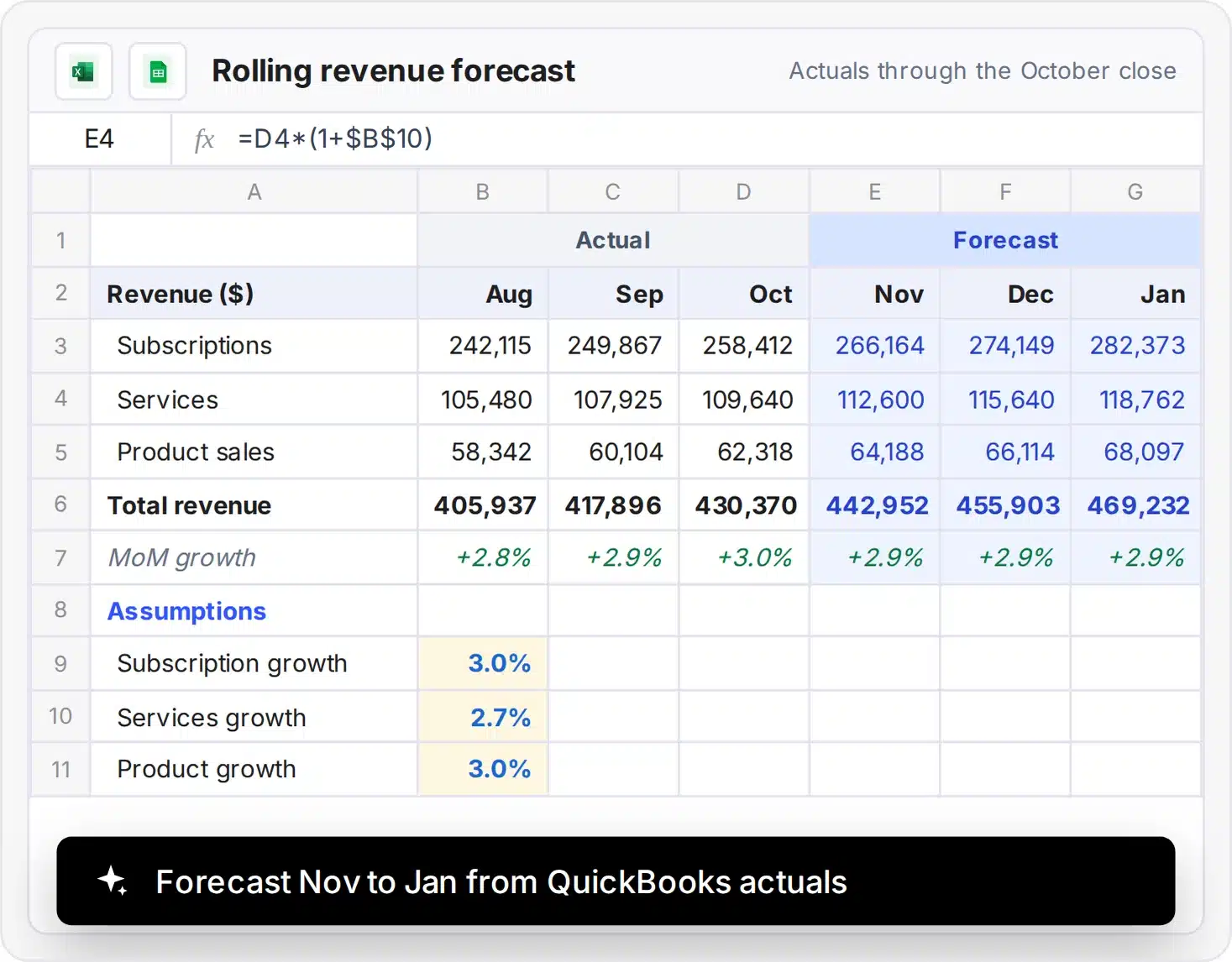Click forecast total 469,232
The image size is (1232, 962).
pos(1135,505)
